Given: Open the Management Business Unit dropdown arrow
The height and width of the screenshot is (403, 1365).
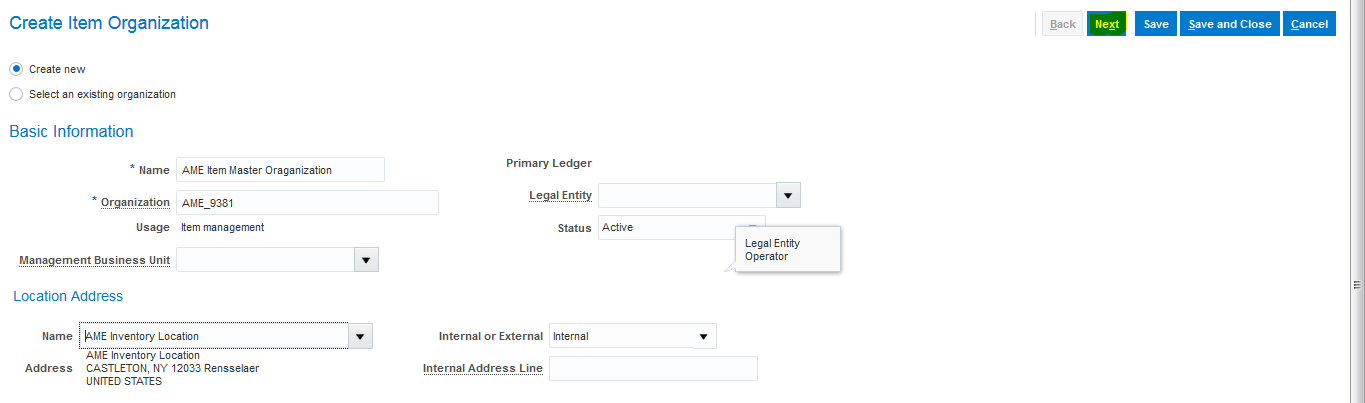Looking at the screenshot, I should click(366, 260).
